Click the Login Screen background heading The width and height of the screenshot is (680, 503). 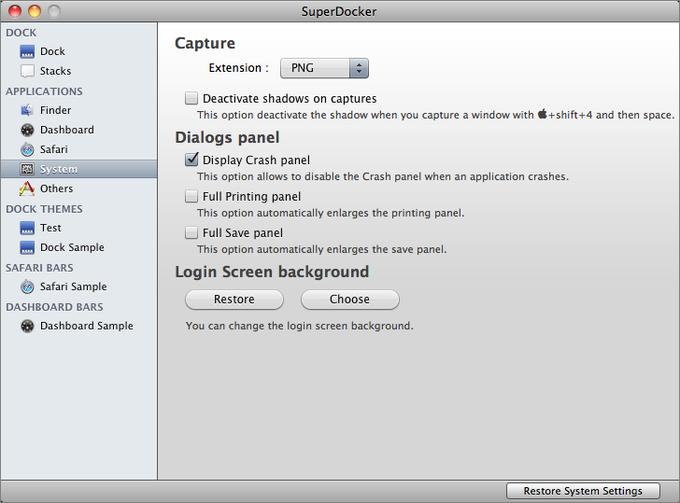(272, 271)
